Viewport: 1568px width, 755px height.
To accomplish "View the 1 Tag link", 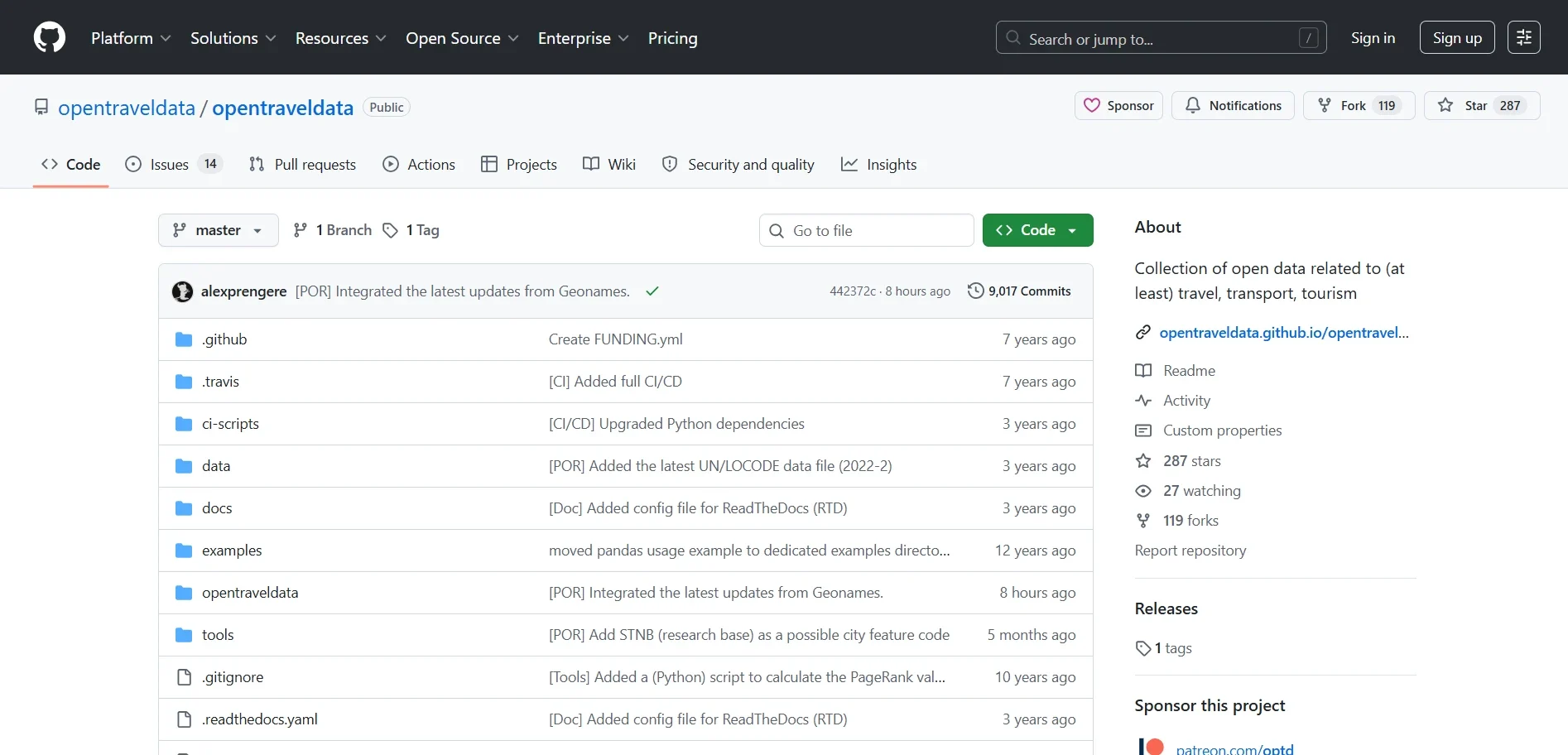I will click(x=411, y=230).
